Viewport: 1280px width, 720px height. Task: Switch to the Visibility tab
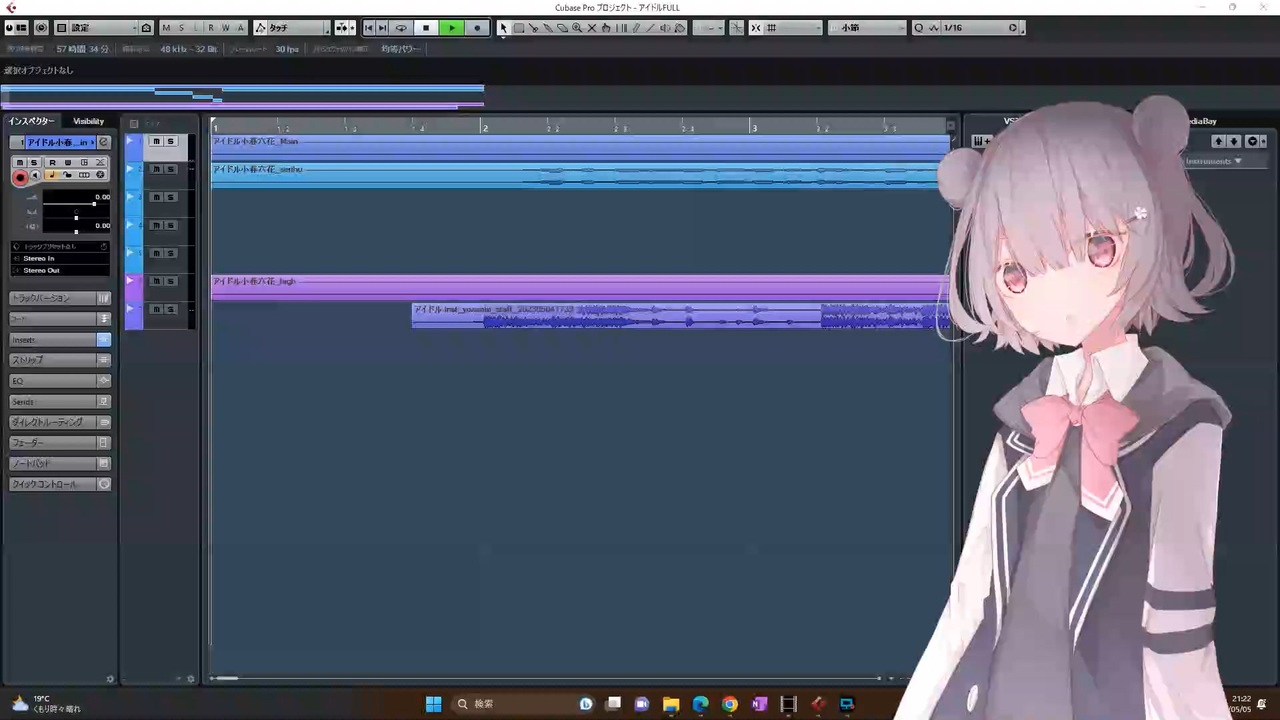(88, 121)
